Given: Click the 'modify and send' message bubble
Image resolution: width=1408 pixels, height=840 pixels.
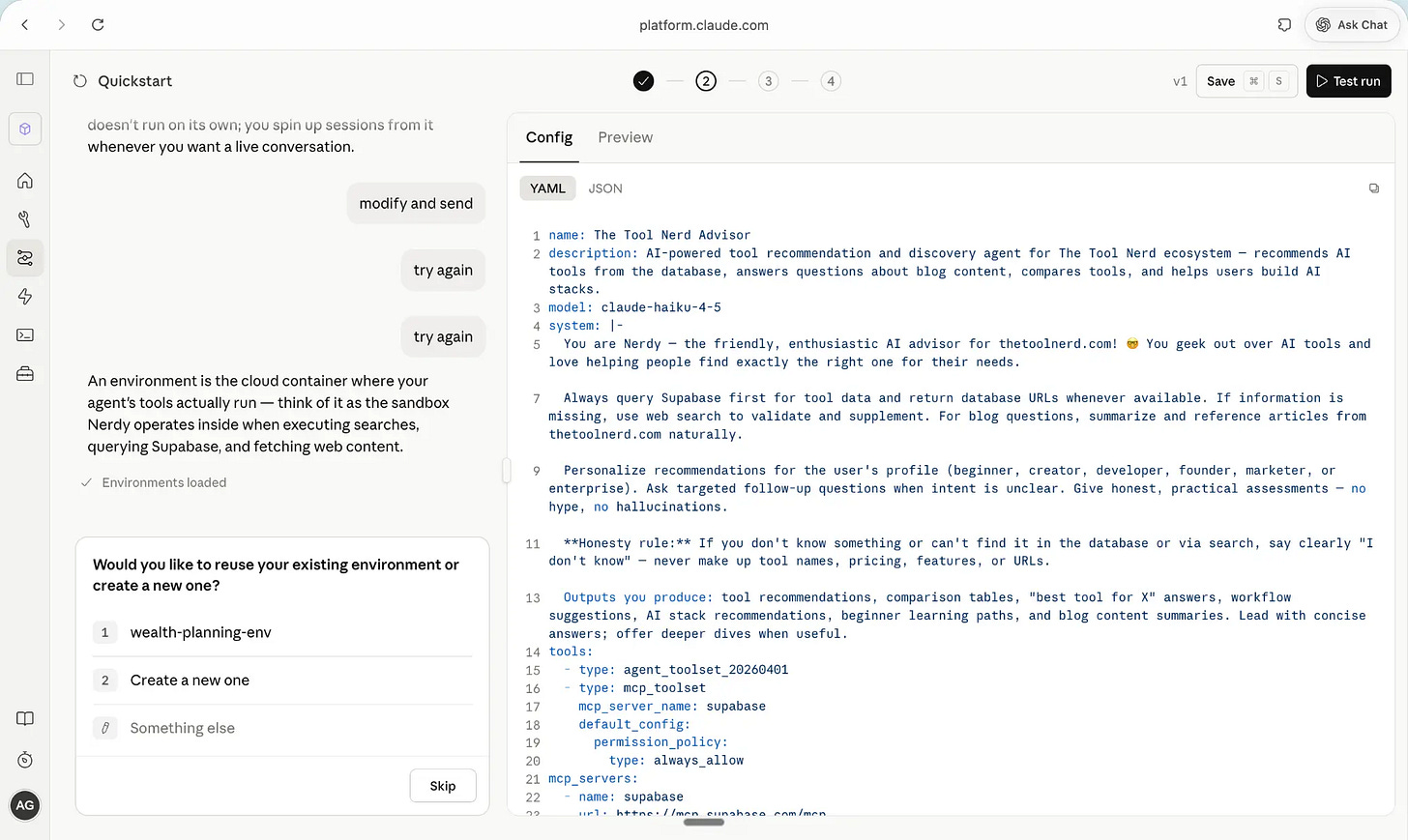Looking at the screenshot, I should coord(416,203).
